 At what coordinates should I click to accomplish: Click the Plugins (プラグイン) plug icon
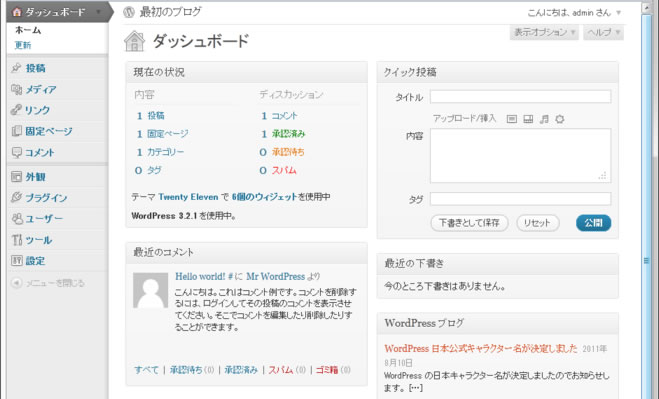[x=16, y=197]
